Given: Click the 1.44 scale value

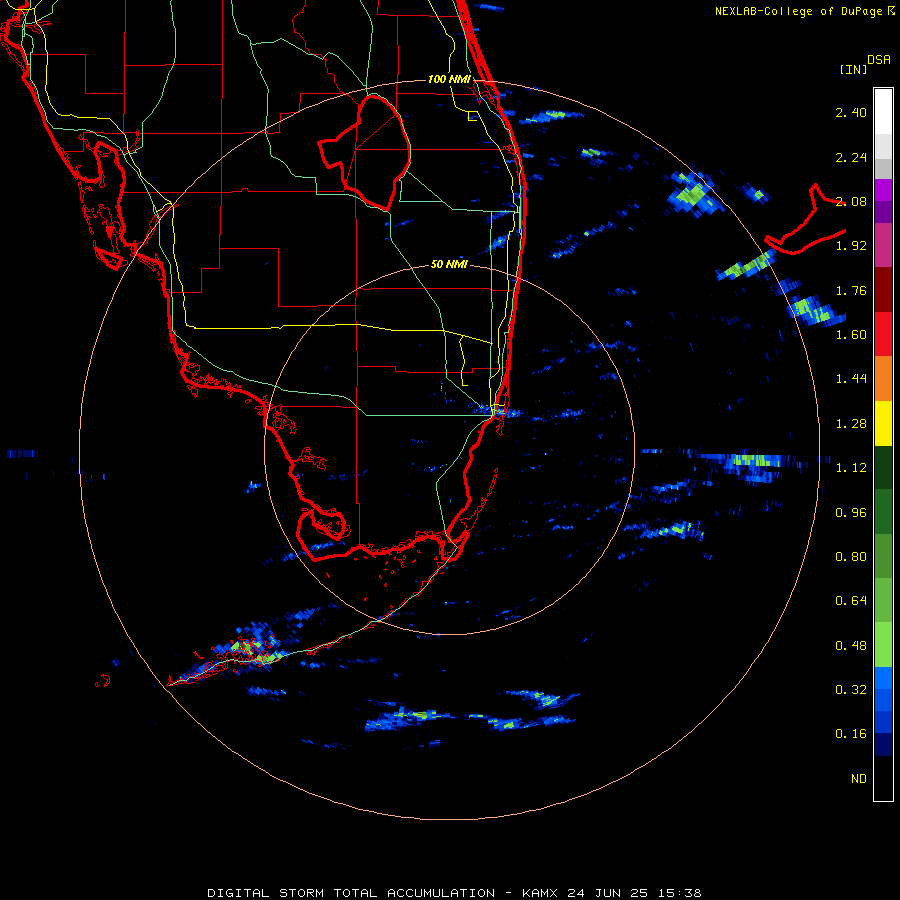Looking at the screenshot, I should click(x=851, y=379).
